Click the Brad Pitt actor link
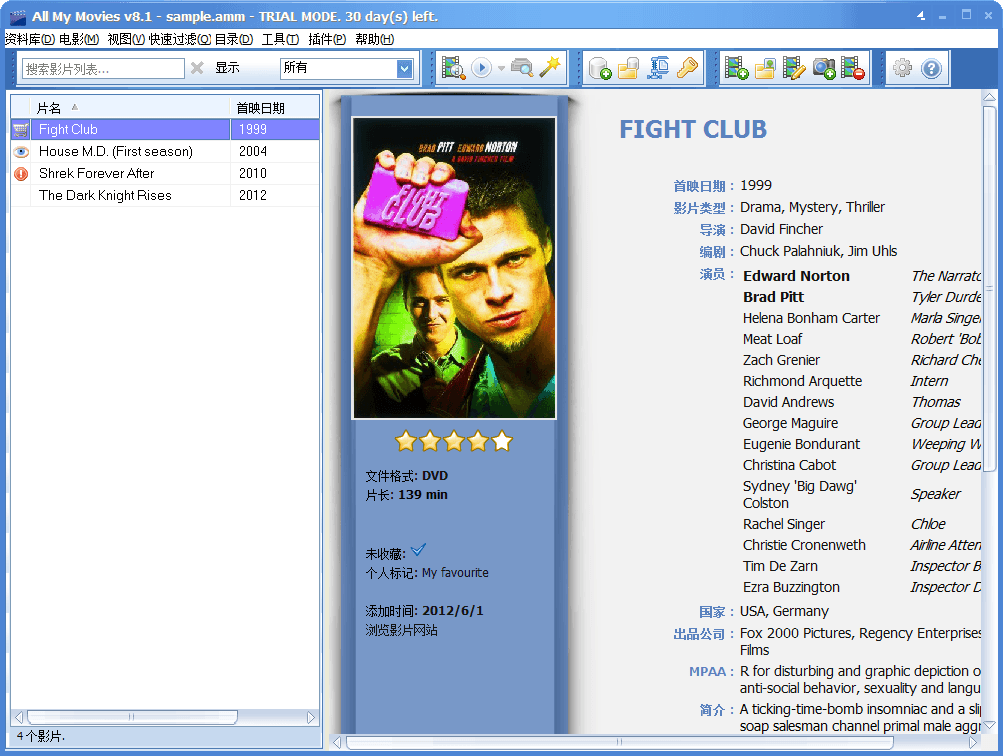This screenshot has width=1003, height=756. (773, 297)
